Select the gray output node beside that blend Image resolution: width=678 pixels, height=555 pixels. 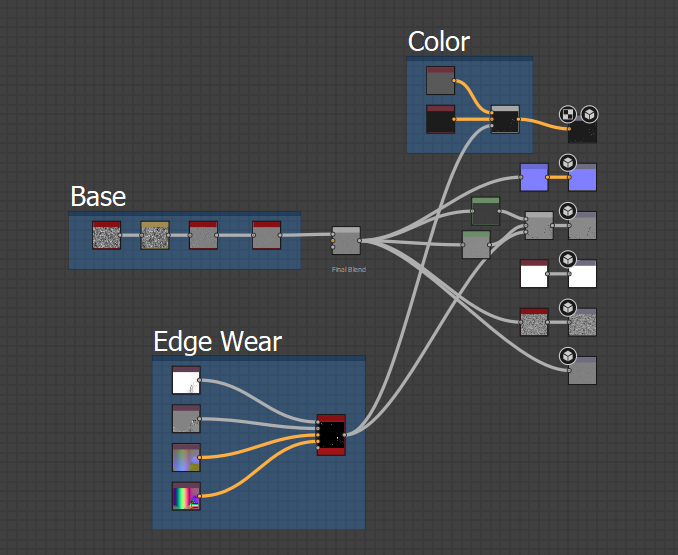click(x=582, y=226)
